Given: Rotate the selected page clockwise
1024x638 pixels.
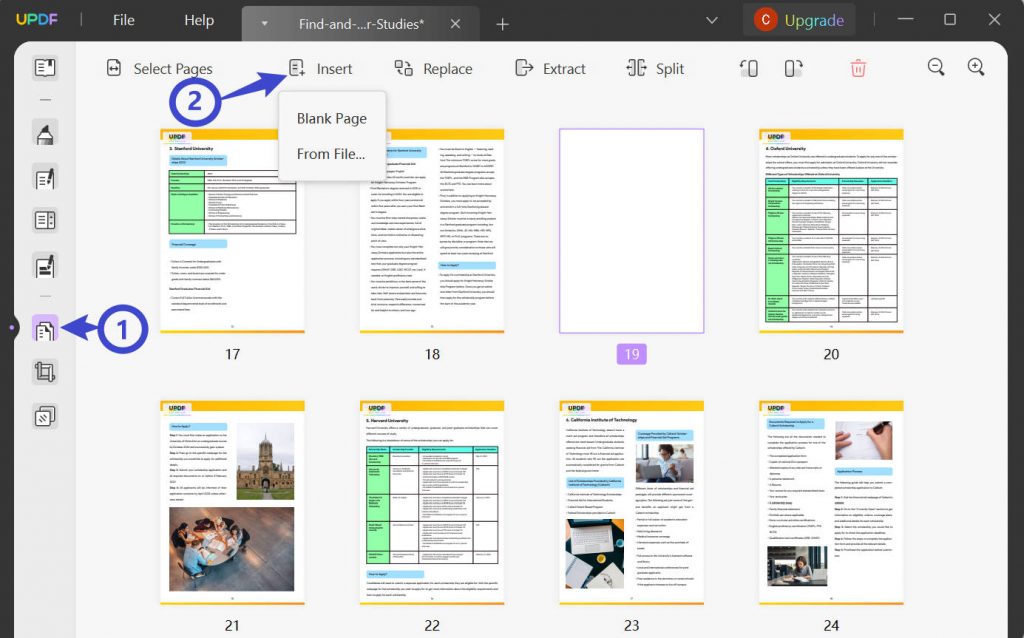Looking at the screenshot, I should [793, 68].
